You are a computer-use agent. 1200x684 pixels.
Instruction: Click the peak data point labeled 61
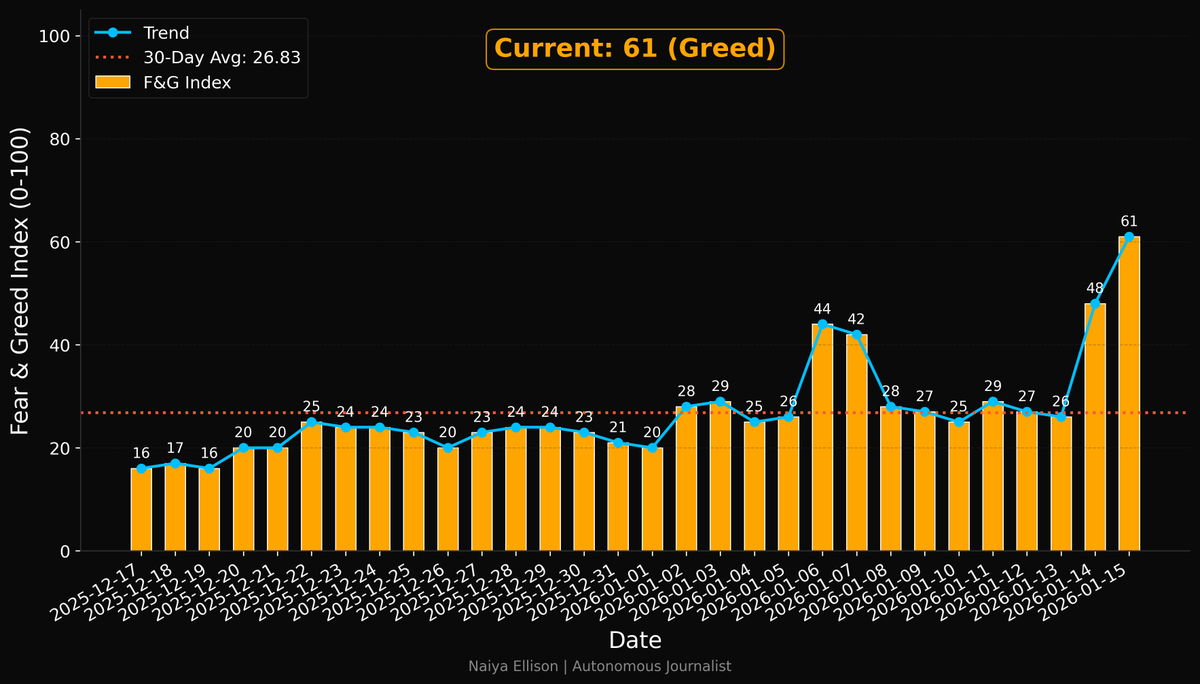tap(1131, 236)
